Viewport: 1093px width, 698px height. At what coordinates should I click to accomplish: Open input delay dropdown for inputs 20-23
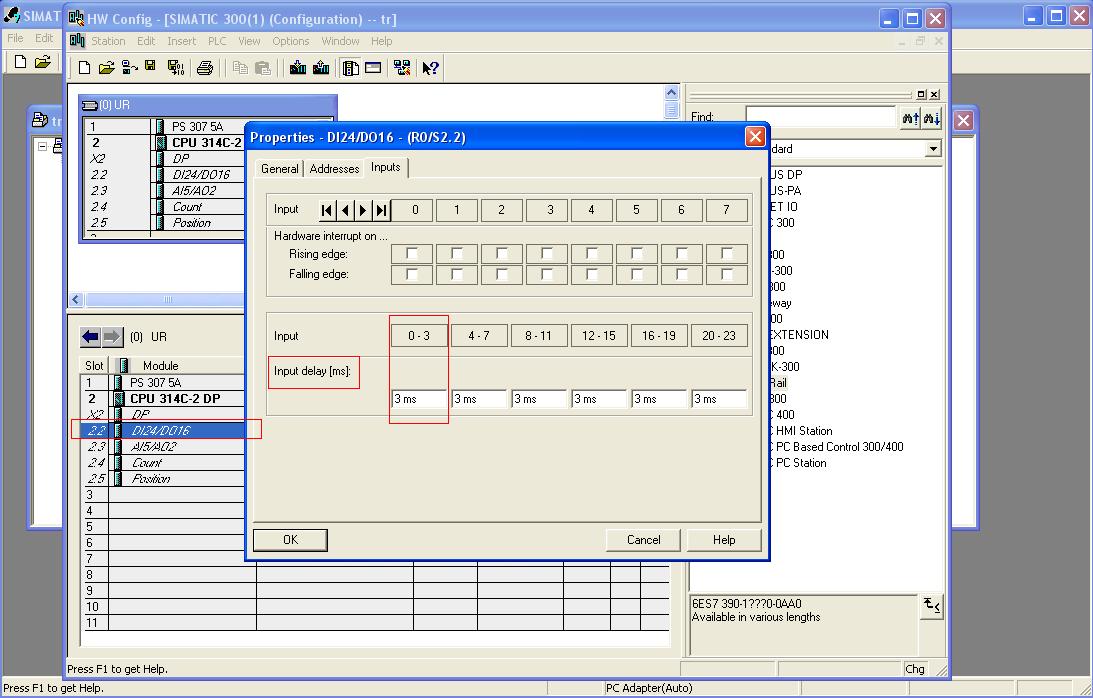coord(719,399)
